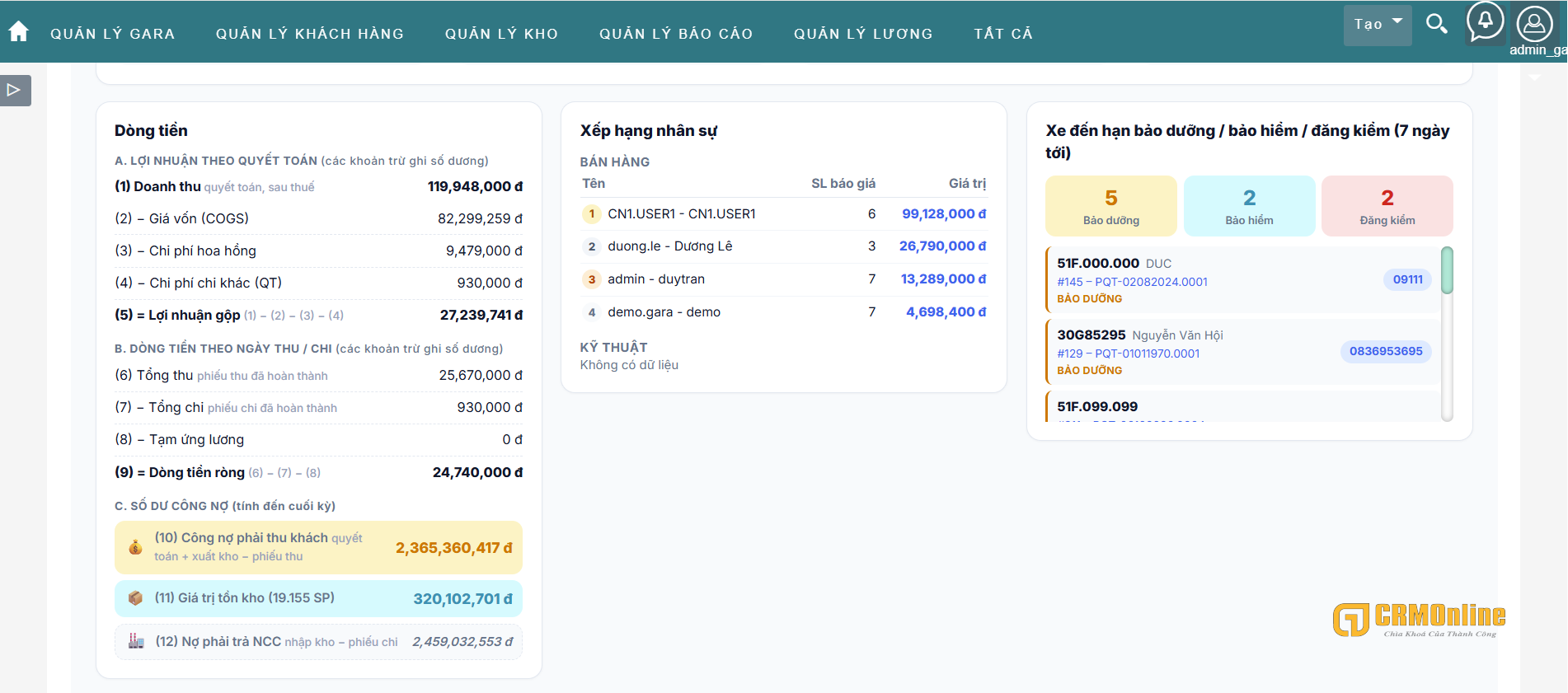This screenshot has width=1568, height=693.
Task: Open the Tạo dropdown
Action: 1378,25
